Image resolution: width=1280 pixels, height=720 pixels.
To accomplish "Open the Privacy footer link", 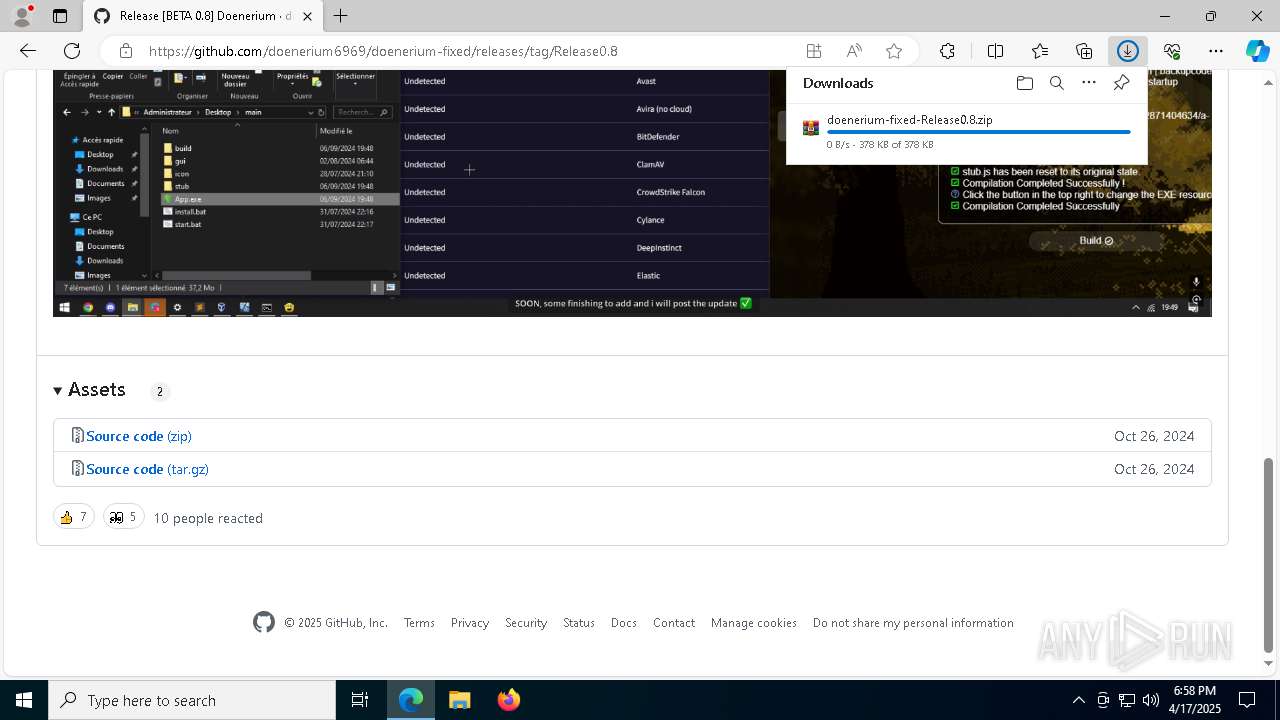I will tap(470, 623).
